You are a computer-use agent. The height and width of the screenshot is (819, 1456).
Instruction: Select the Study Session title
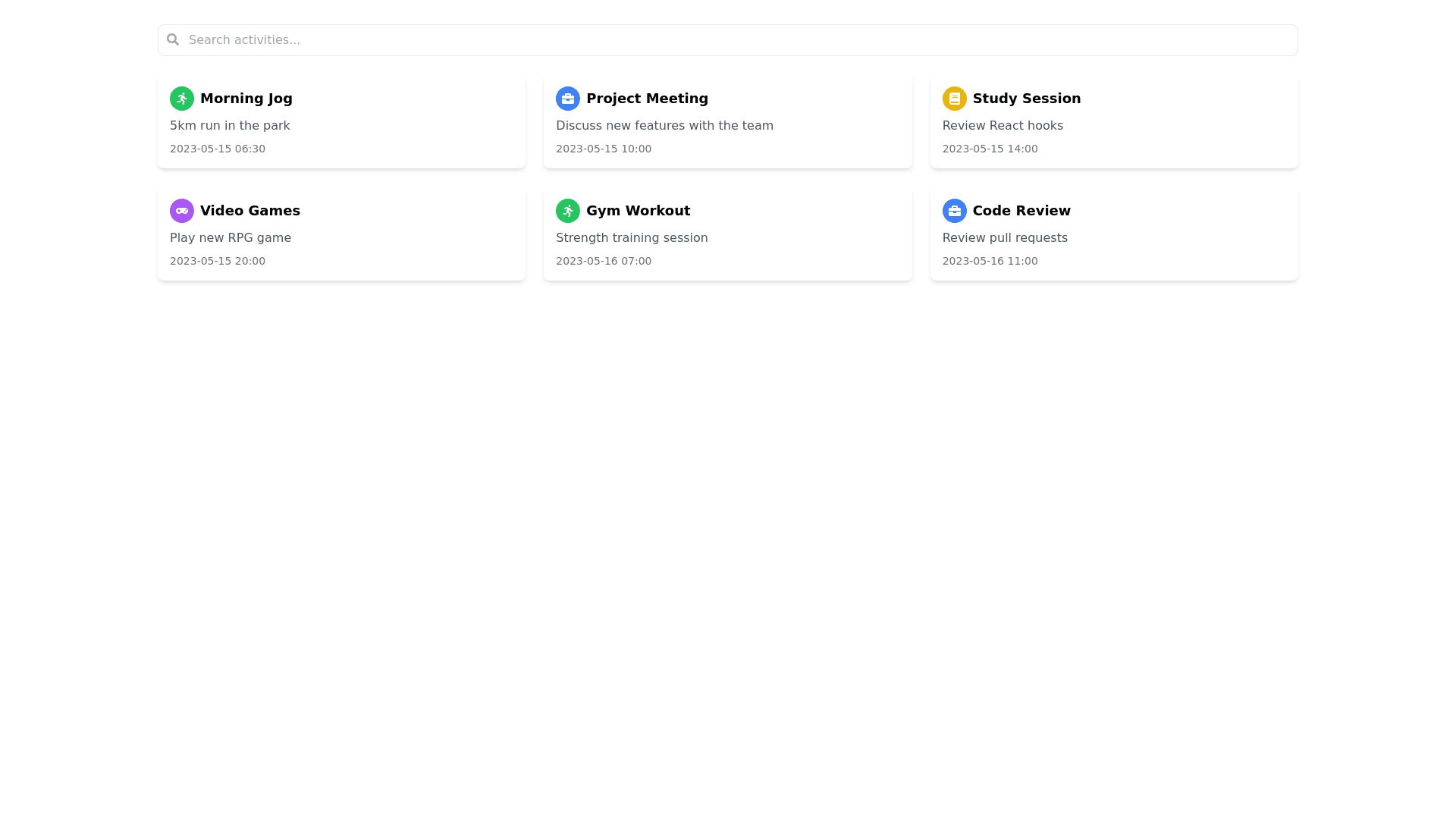click(x=1026, y=99)
